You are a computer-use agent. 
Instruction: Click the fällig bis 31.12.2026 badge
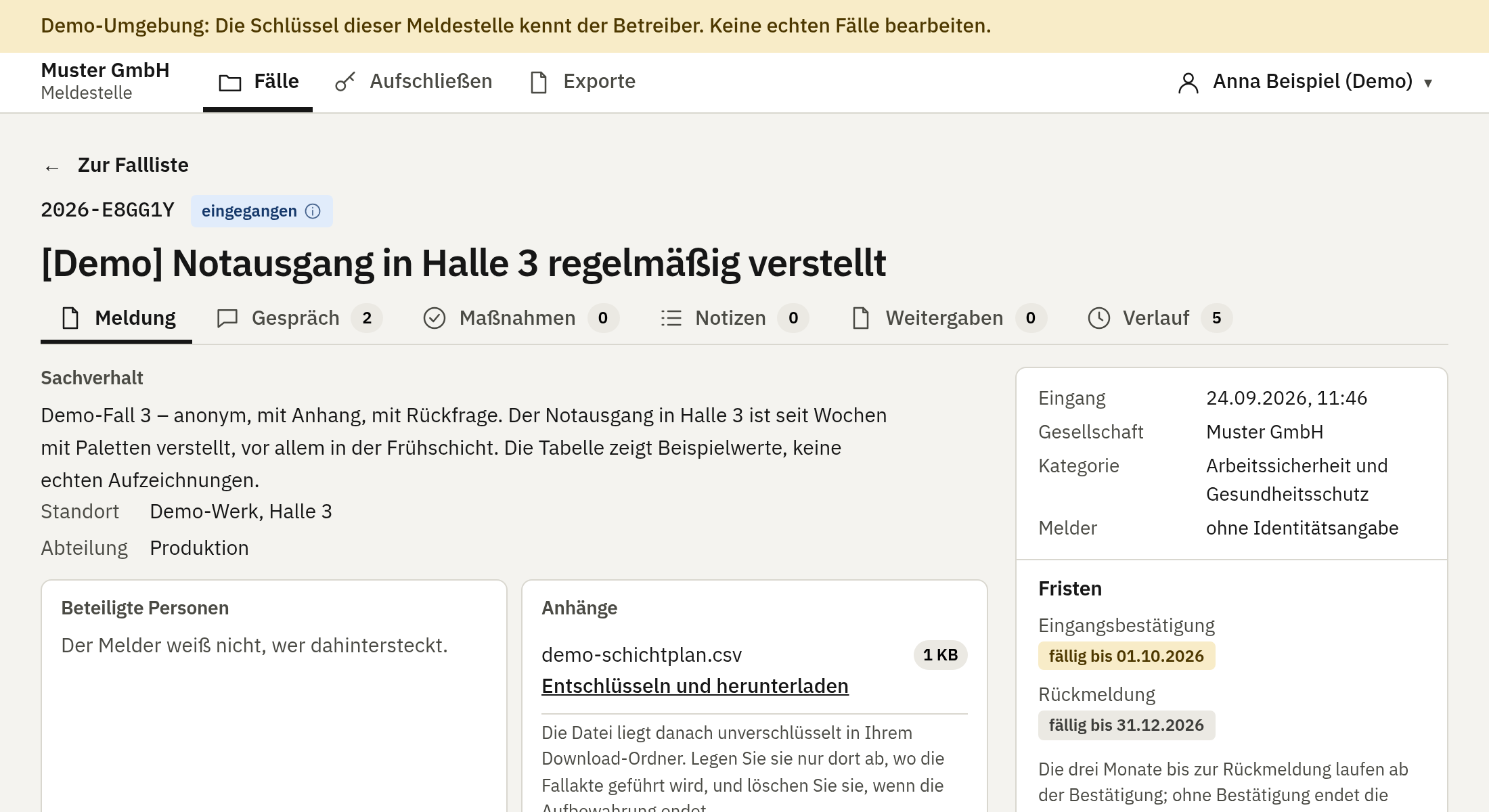[x=1126, y=725]
